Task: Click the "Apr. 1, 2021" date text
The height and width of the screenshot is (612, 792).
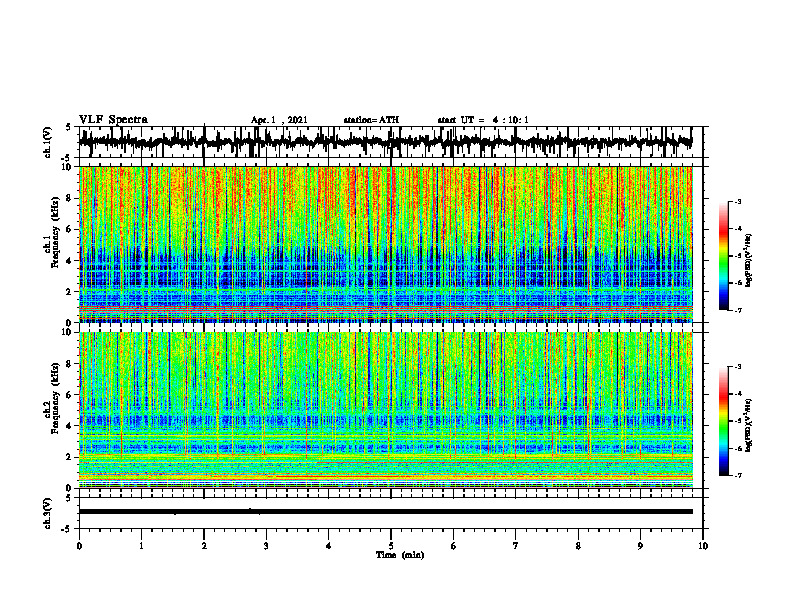Action: coord(279,120)
